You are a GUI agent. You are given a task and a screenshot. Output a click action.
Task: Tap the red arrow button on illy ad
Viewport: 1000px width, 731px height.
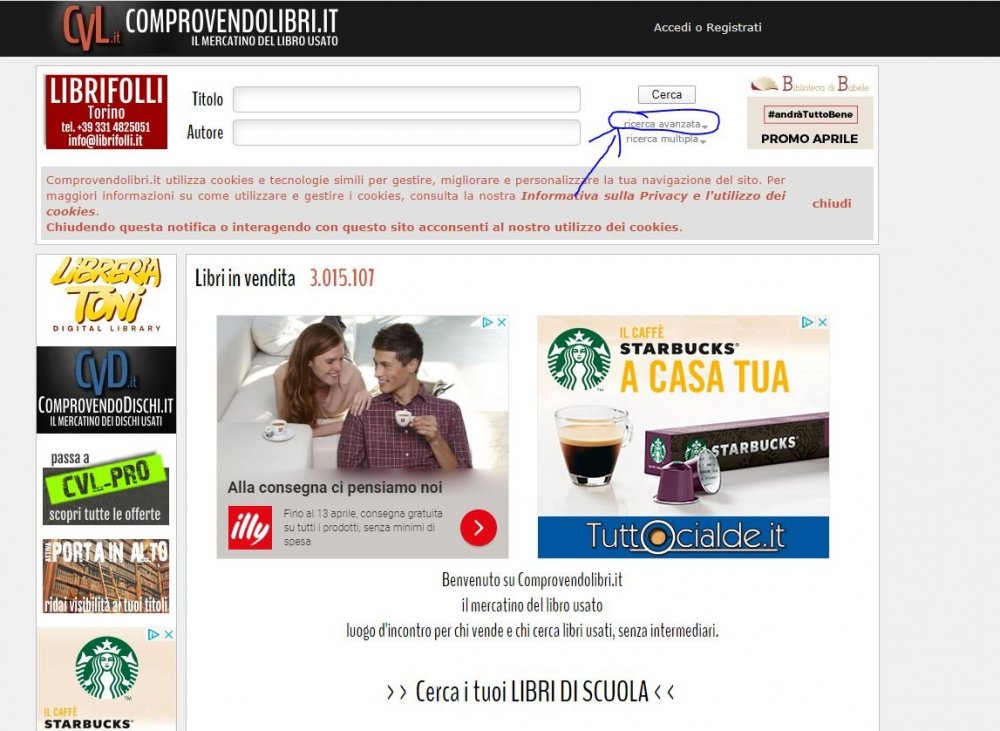point(478,528)
